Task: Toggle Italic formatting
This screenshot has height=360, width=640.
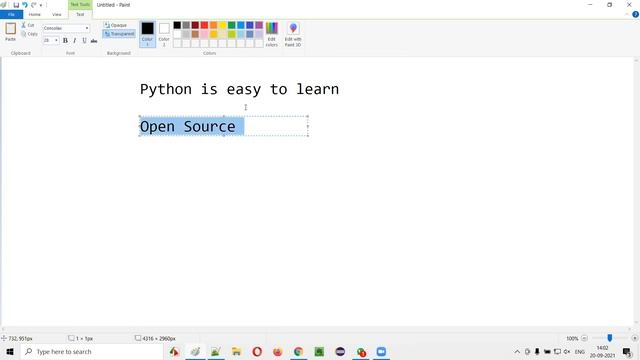Action: click(x=75, y=40)
